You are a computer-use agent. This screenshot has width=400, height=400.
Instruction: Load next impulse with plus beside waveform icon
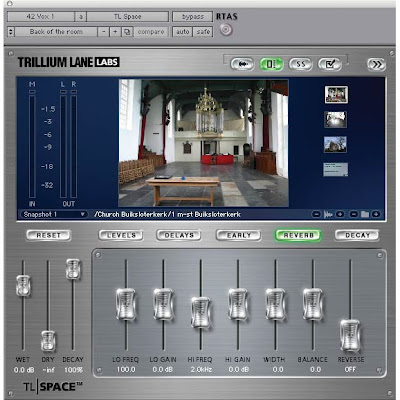[340, 214]
